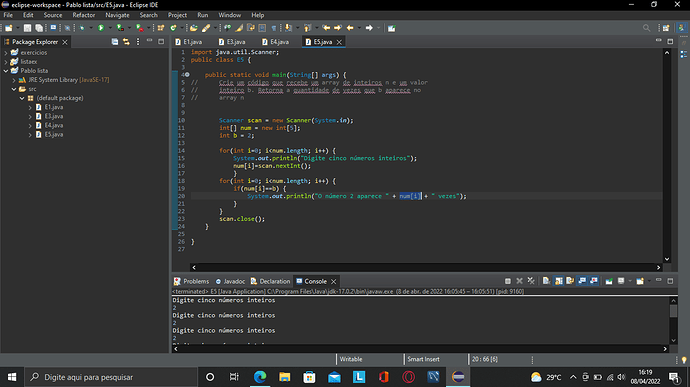
Task: Click the Collapse All icon in Package Explorer
Action: tap(115, 42)
